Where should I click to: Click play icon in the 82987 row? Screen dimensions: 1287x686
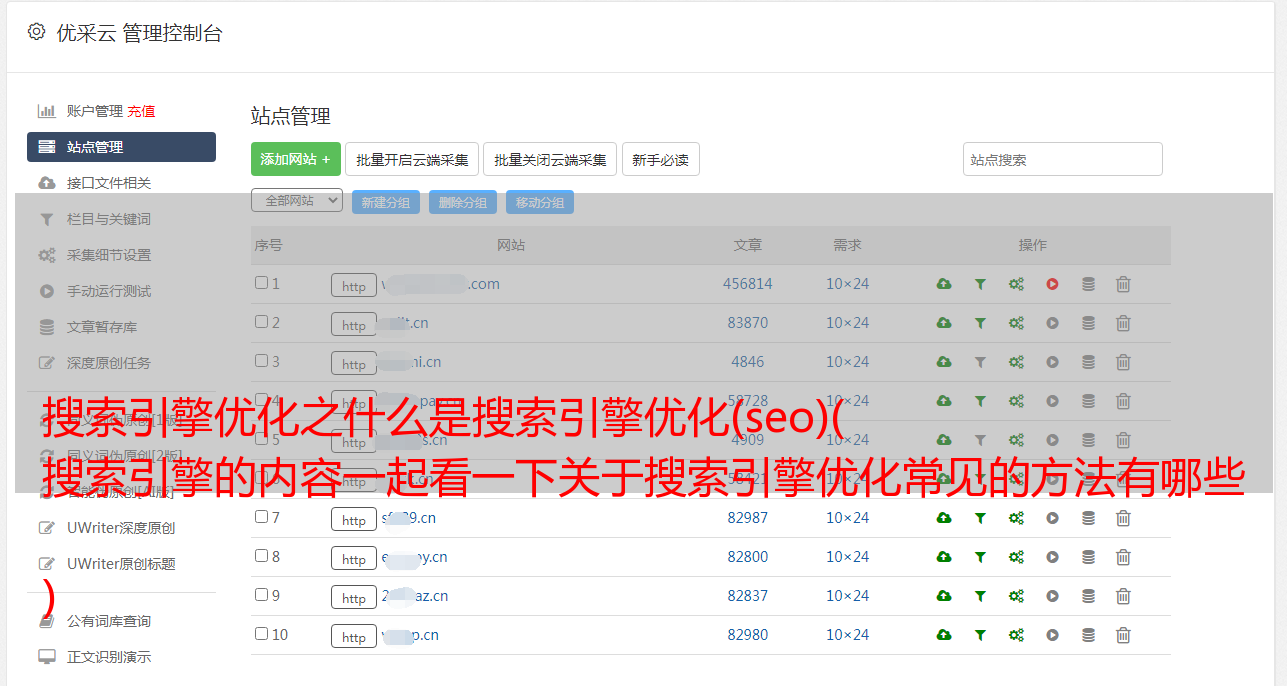tap(1052, 518)
